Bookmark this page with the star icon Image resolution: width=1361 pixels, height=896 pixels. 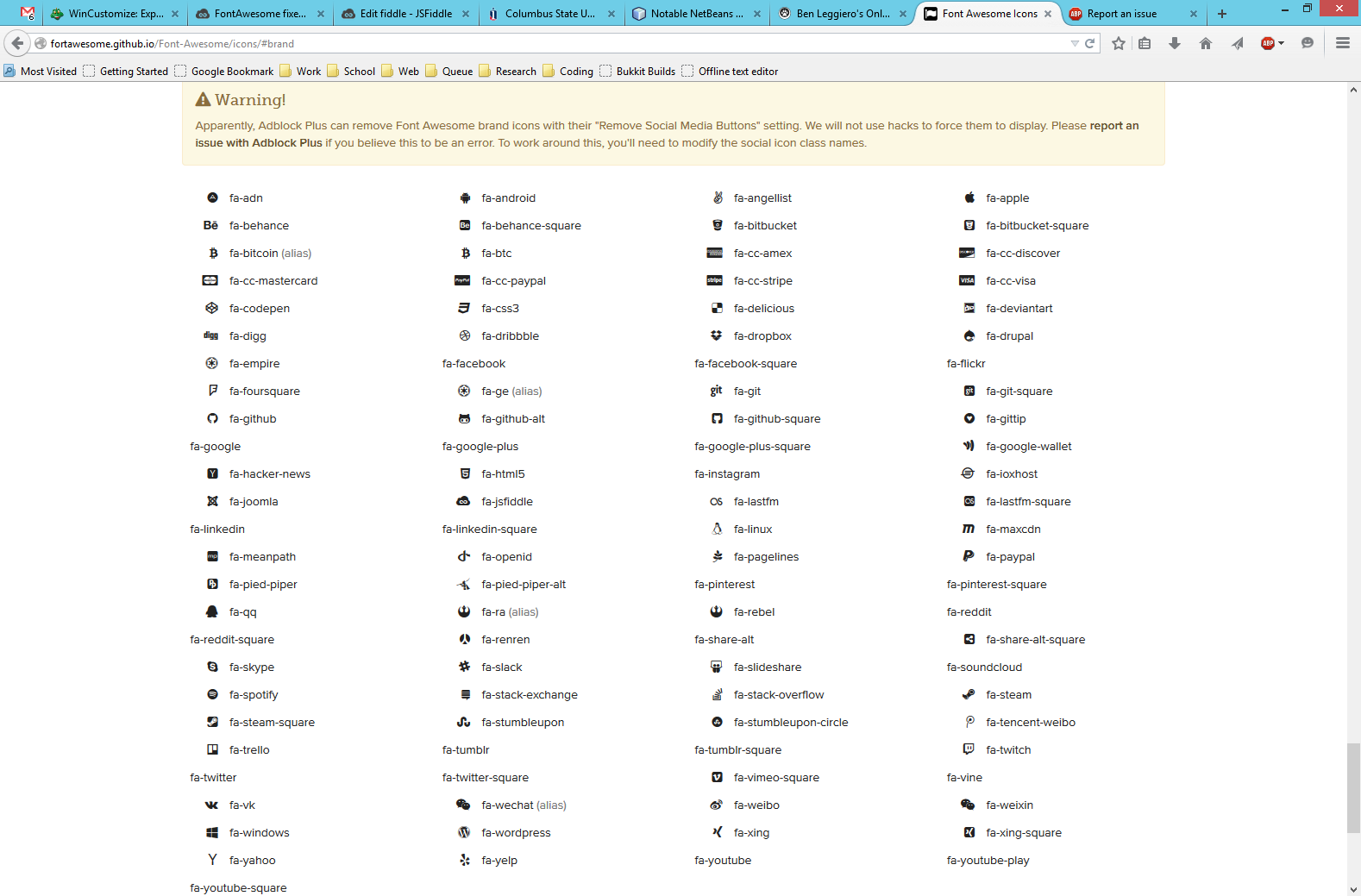[1119, 43]
